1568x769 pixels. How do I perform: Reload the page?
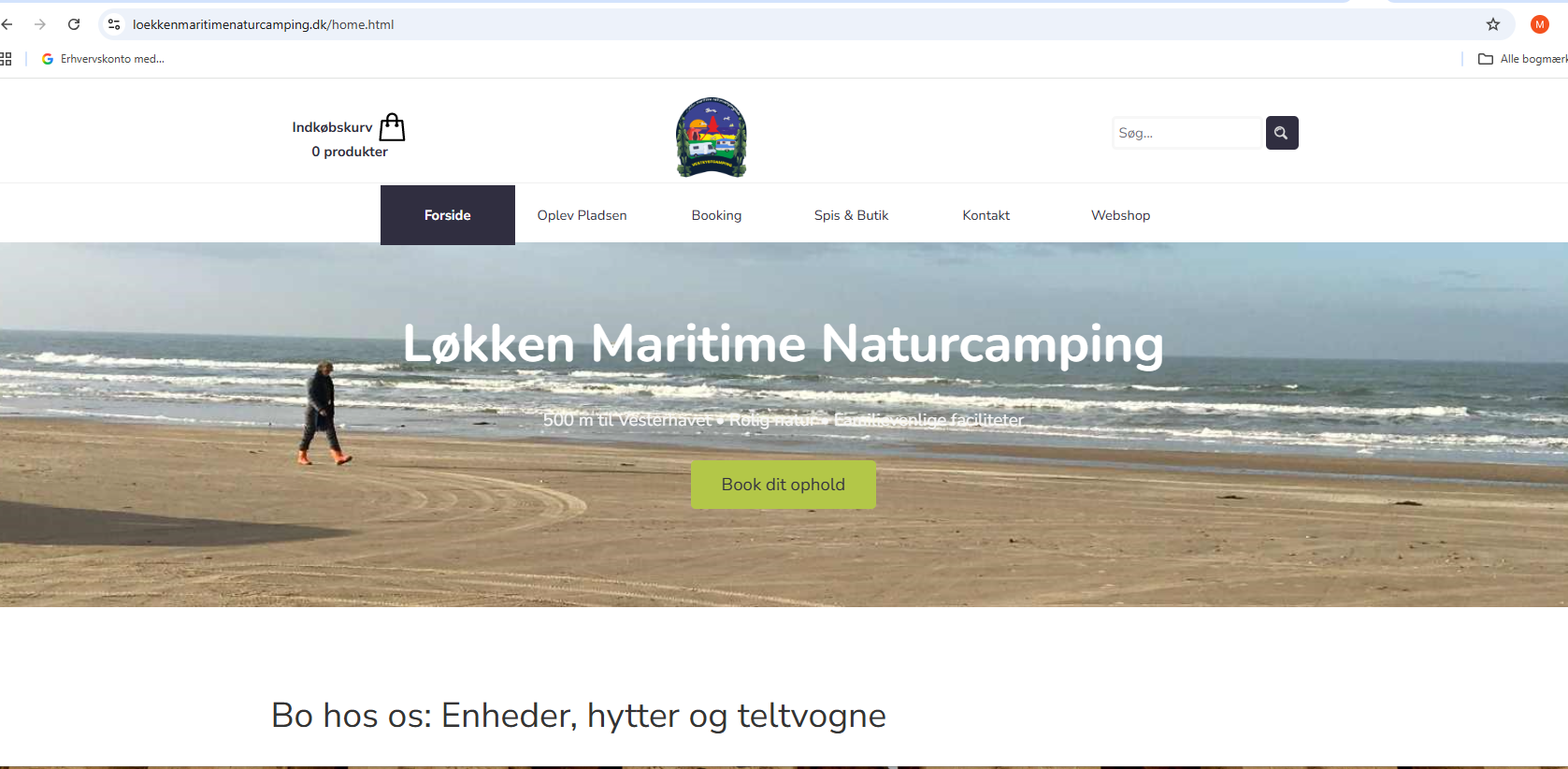tap(74, 24)
